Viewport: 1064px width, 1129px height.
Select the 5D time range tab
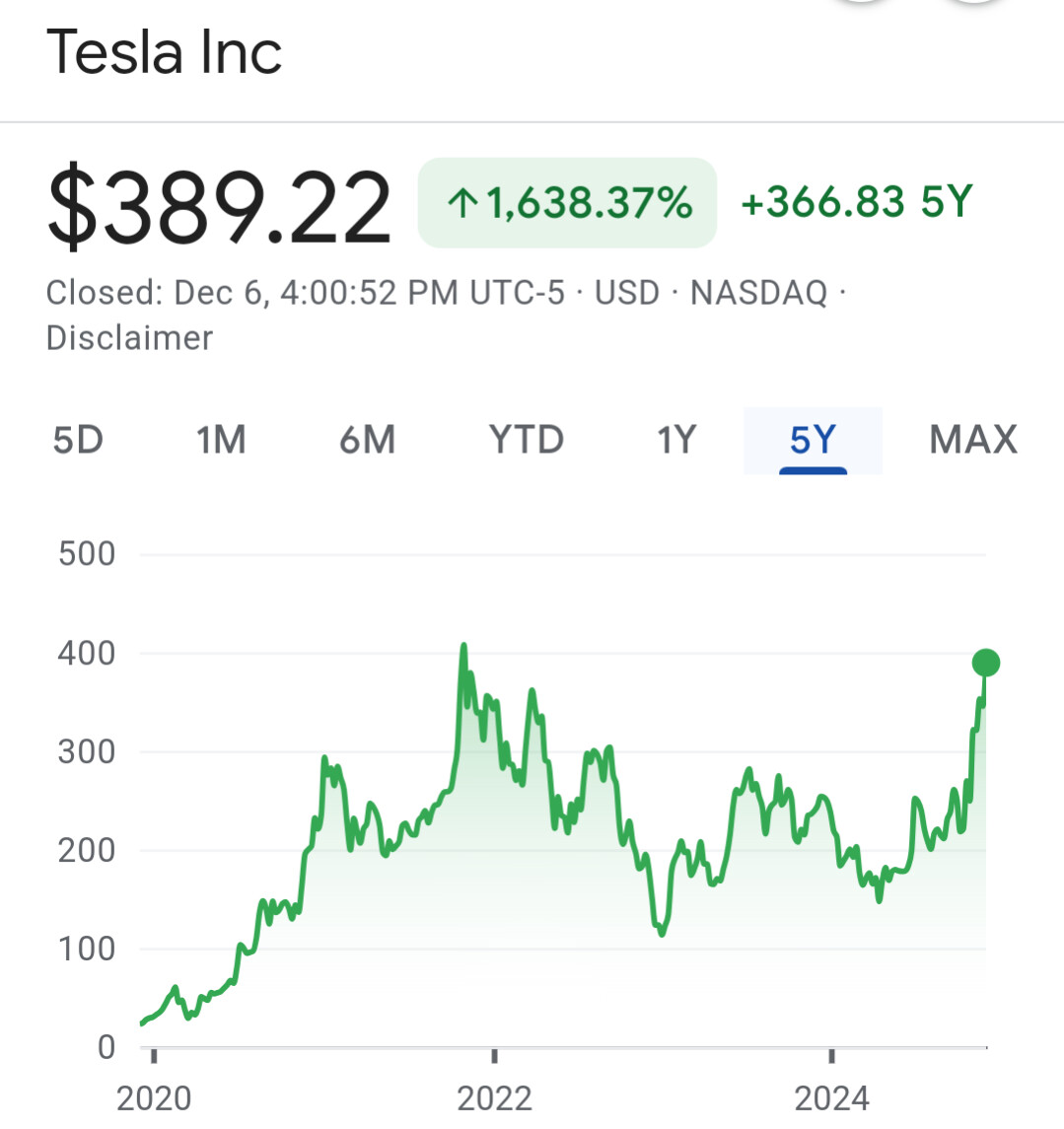click(x=78, y=440)
